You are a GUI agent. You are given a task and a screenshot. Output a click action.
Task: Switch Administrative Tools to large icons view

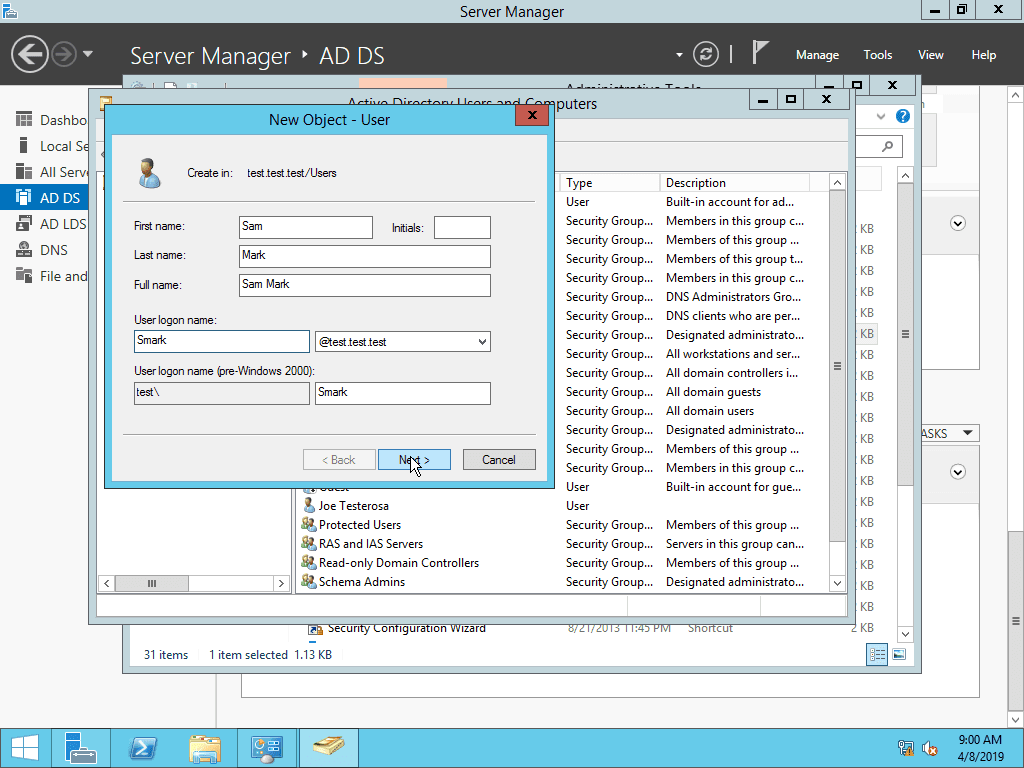899,654
